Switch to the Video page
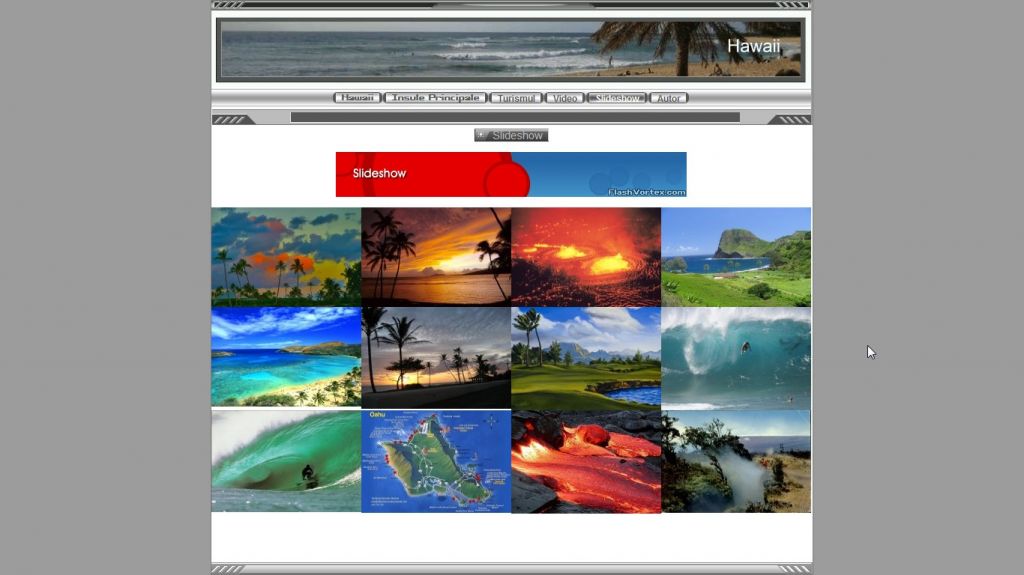 click(565, 98)
